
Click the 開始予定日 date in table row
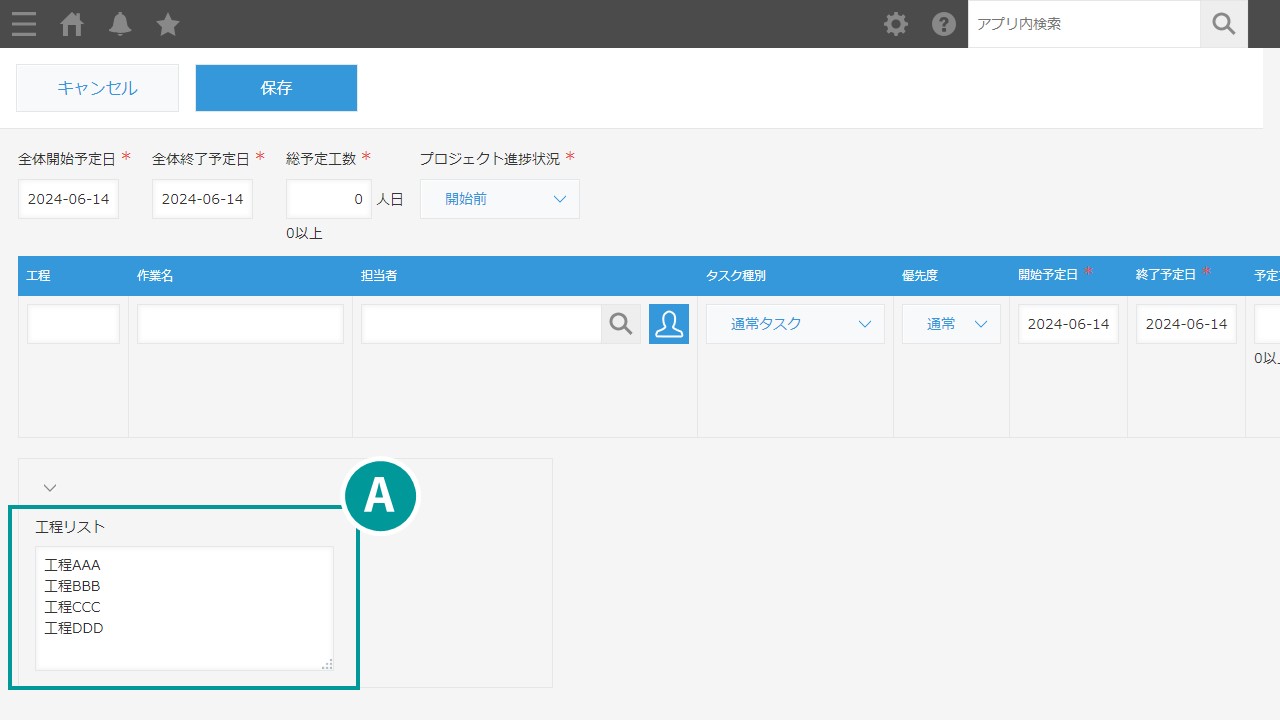coord(1068,324)
